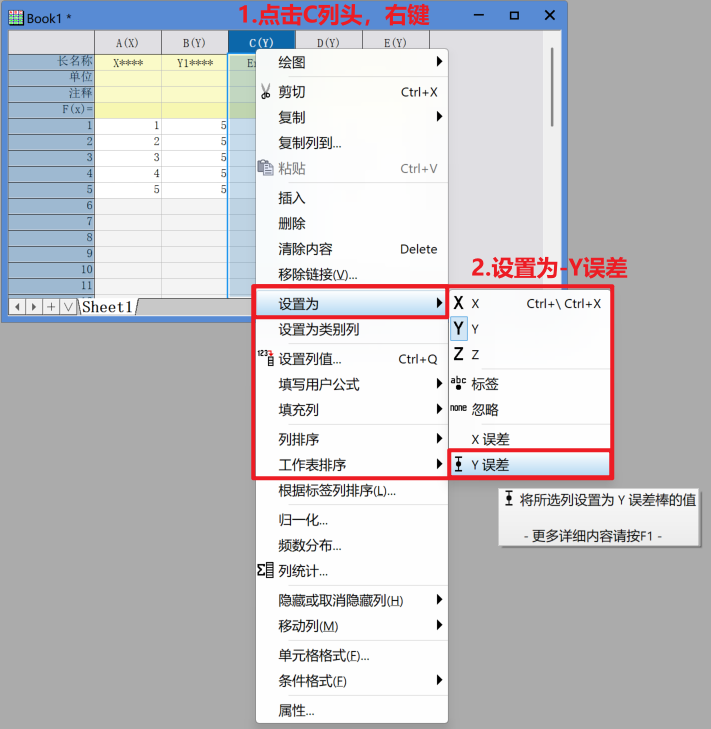Expand the 绘图 submenu arrow
This screenshot has width=711, height=729.
[439, 62]
